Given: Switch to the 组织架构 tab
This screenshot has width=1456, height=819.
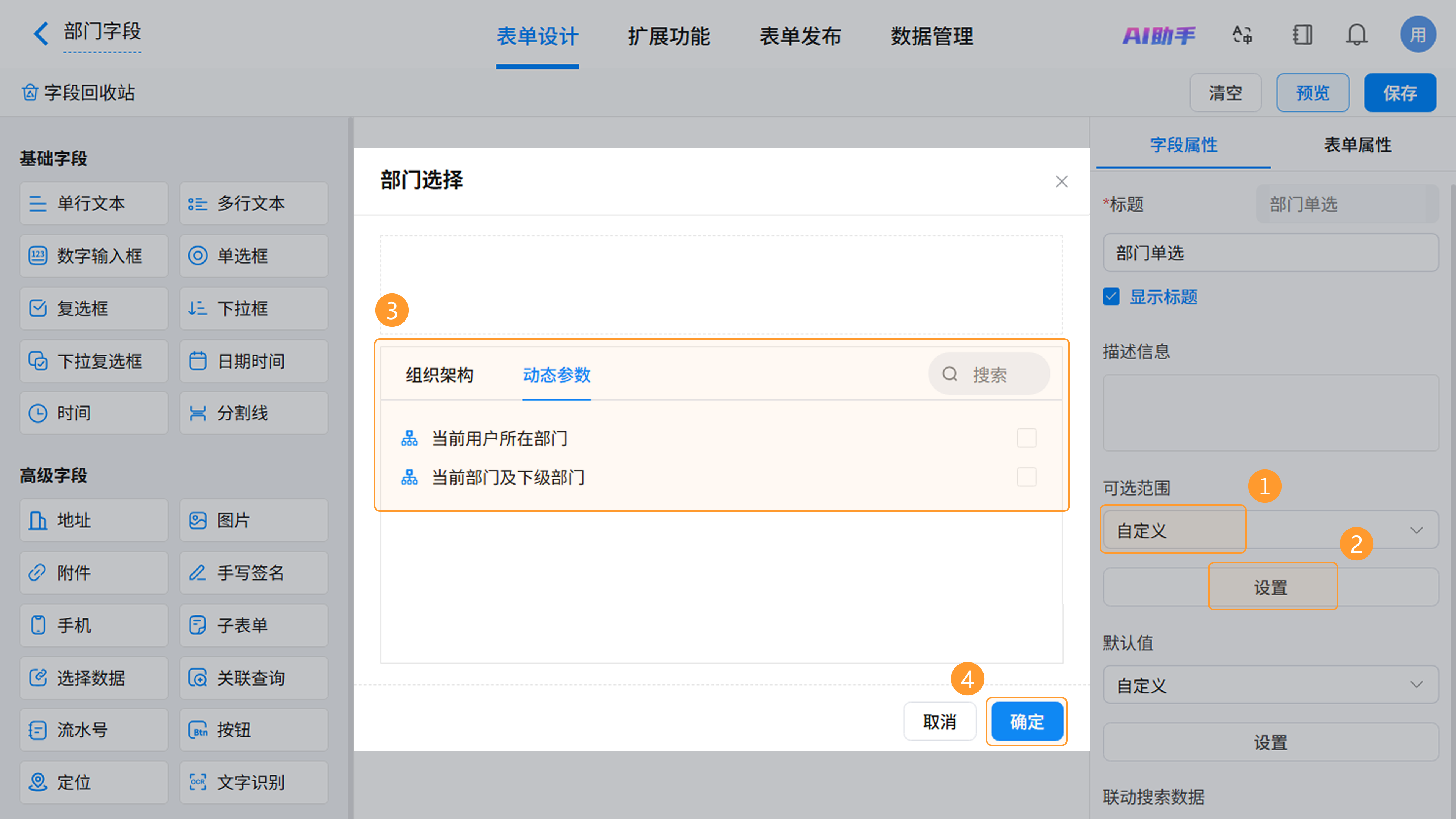Looking at the screenshot, I should click(x=439, y=375).
